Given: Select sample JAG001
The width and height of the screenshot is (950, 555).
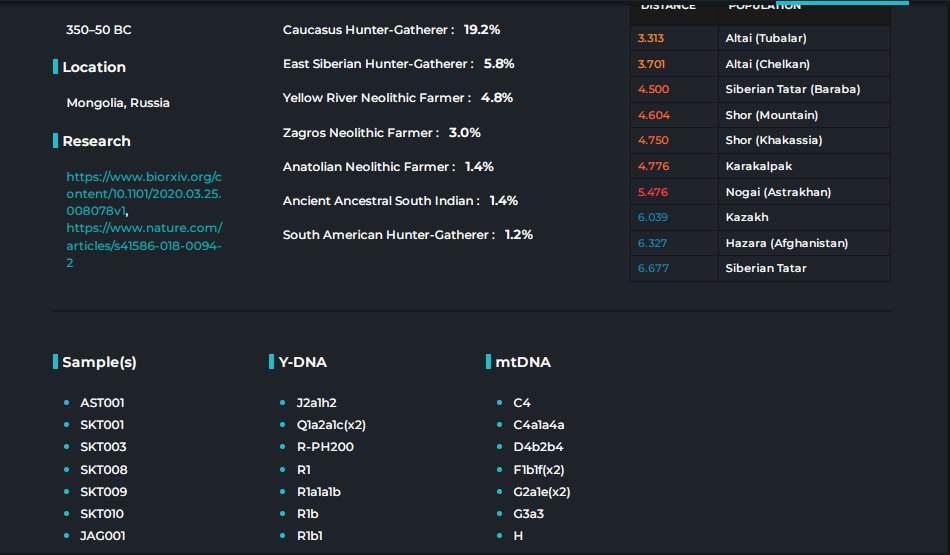Looking at the screenshot, I should (x=103, y=536).
